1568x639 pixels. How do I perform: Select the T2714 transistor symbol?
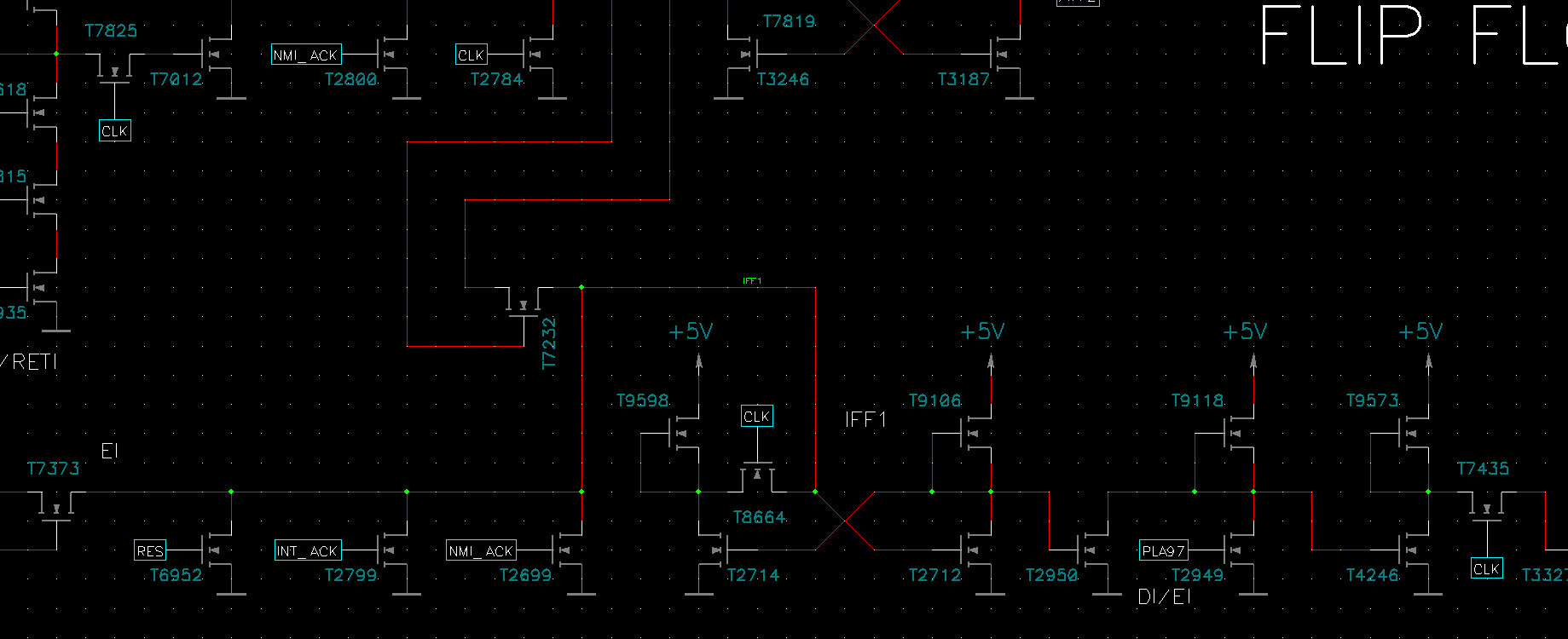click(713, 550)
